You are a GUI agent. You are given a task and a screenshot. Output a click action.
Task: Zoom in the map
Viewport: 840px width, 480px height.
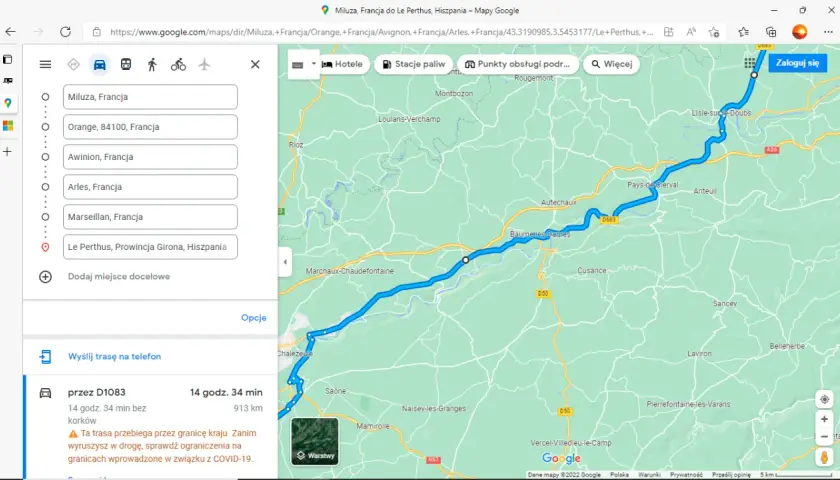824,419
